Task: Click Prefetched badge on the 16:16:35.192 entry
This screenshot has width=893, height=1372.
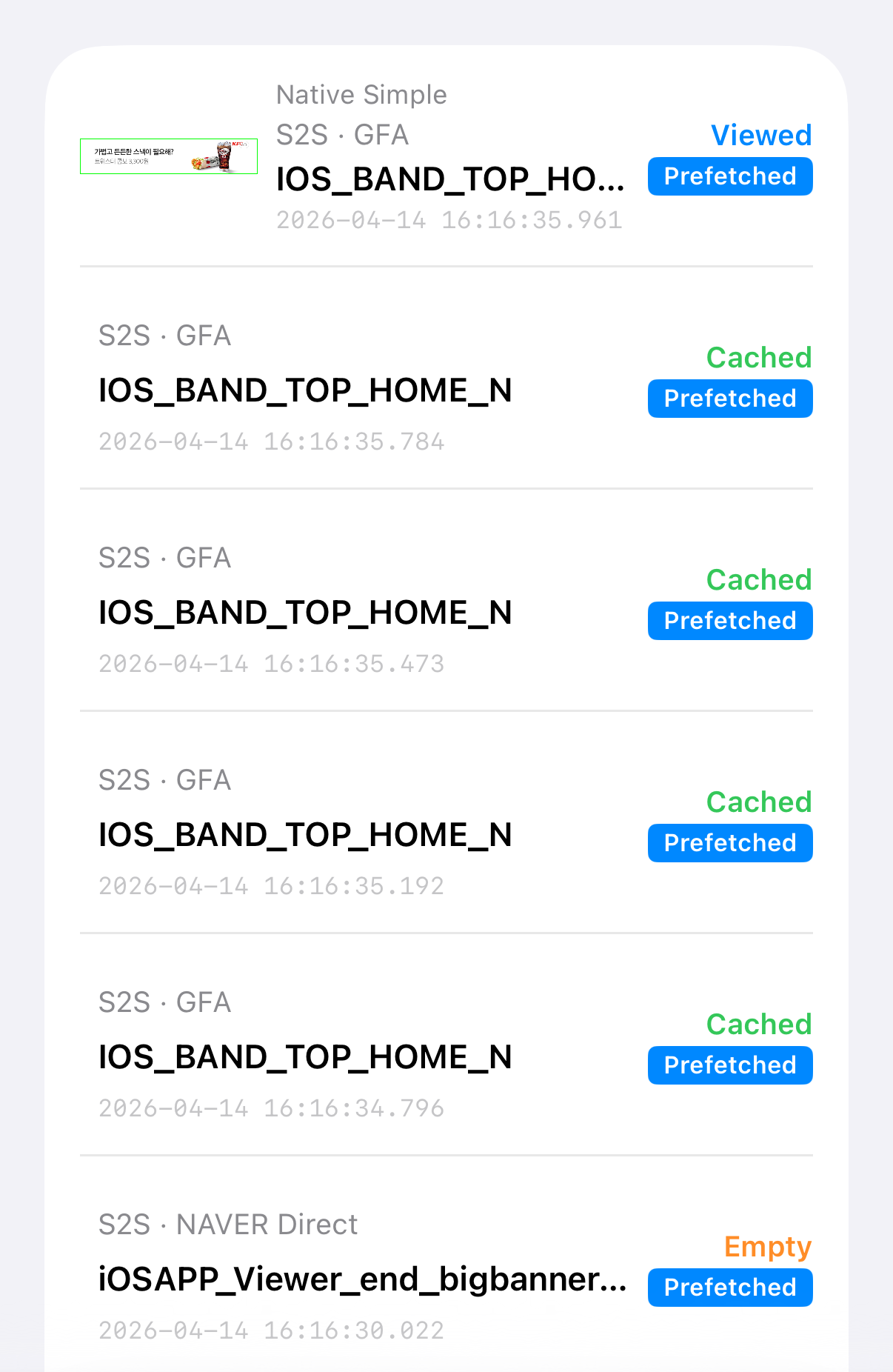Action: point(729,844)
